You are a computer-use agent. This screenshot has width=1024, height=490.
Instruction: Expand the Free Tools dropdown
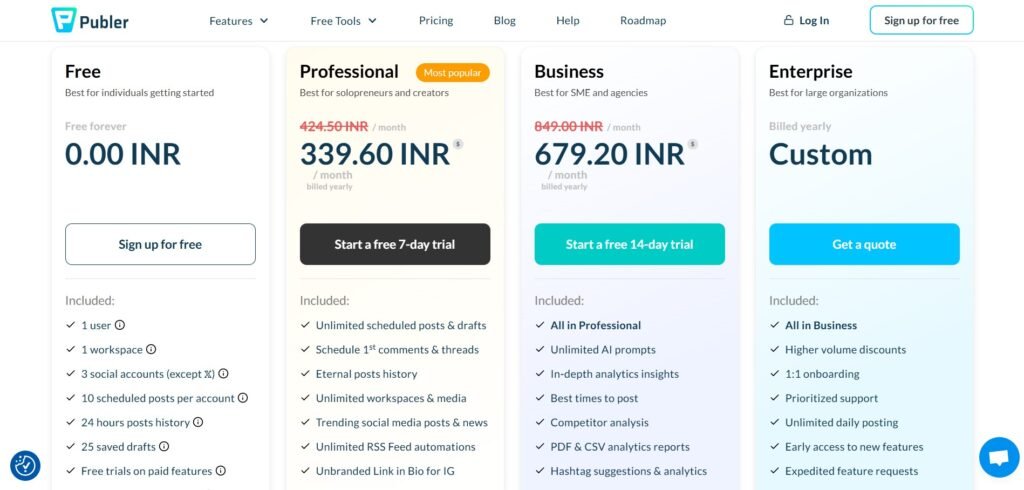[x=343, y=20]
